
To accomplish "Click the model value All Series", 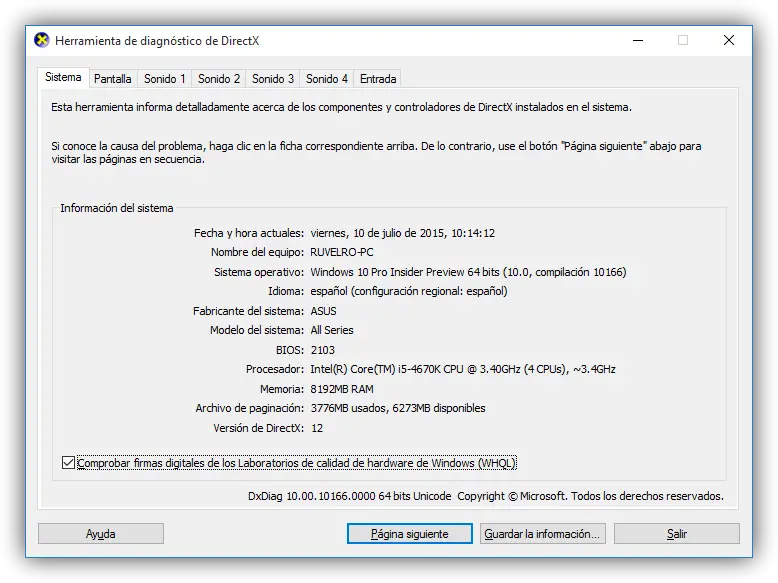I will click(332, 330).
